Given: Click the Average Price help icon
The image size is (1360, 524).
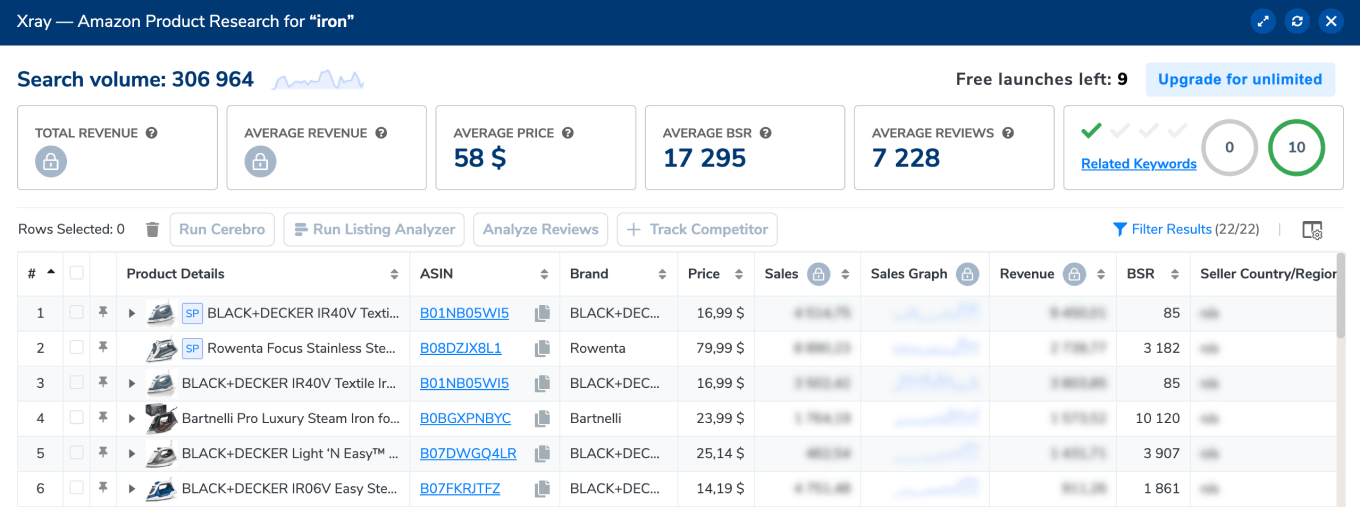Looking at the screenshot, I should (567, 133).
